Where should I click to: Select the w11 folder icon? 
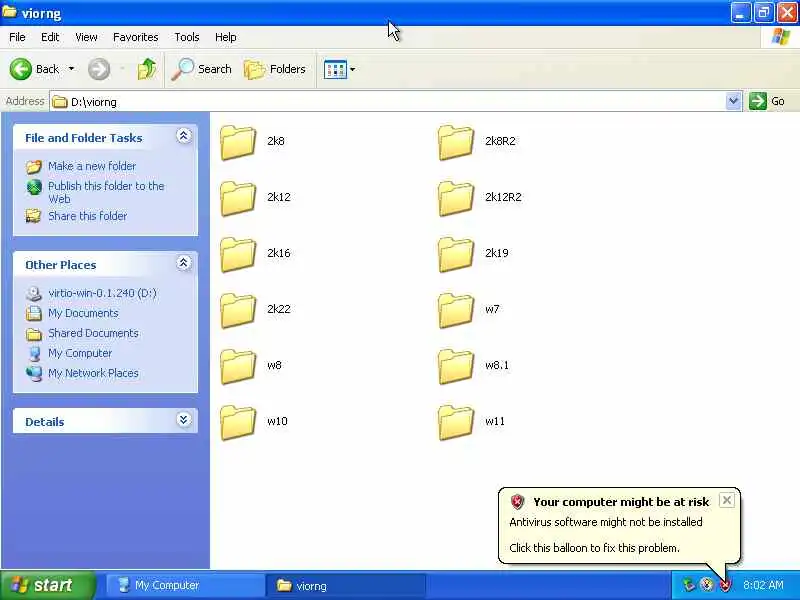pos(456,423)
